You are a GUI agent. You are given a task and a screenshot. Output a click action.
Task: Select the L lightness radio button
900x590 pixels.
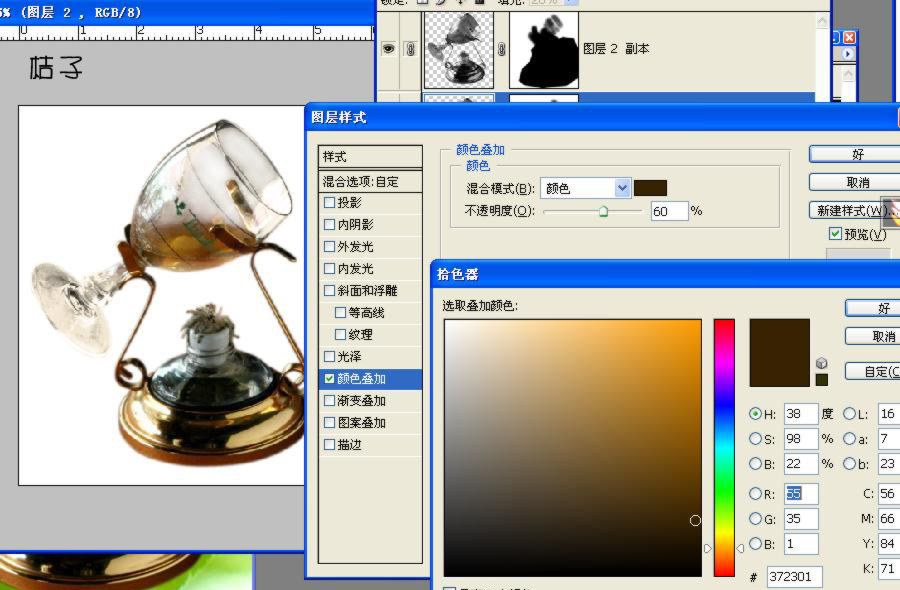coord(849,413)
